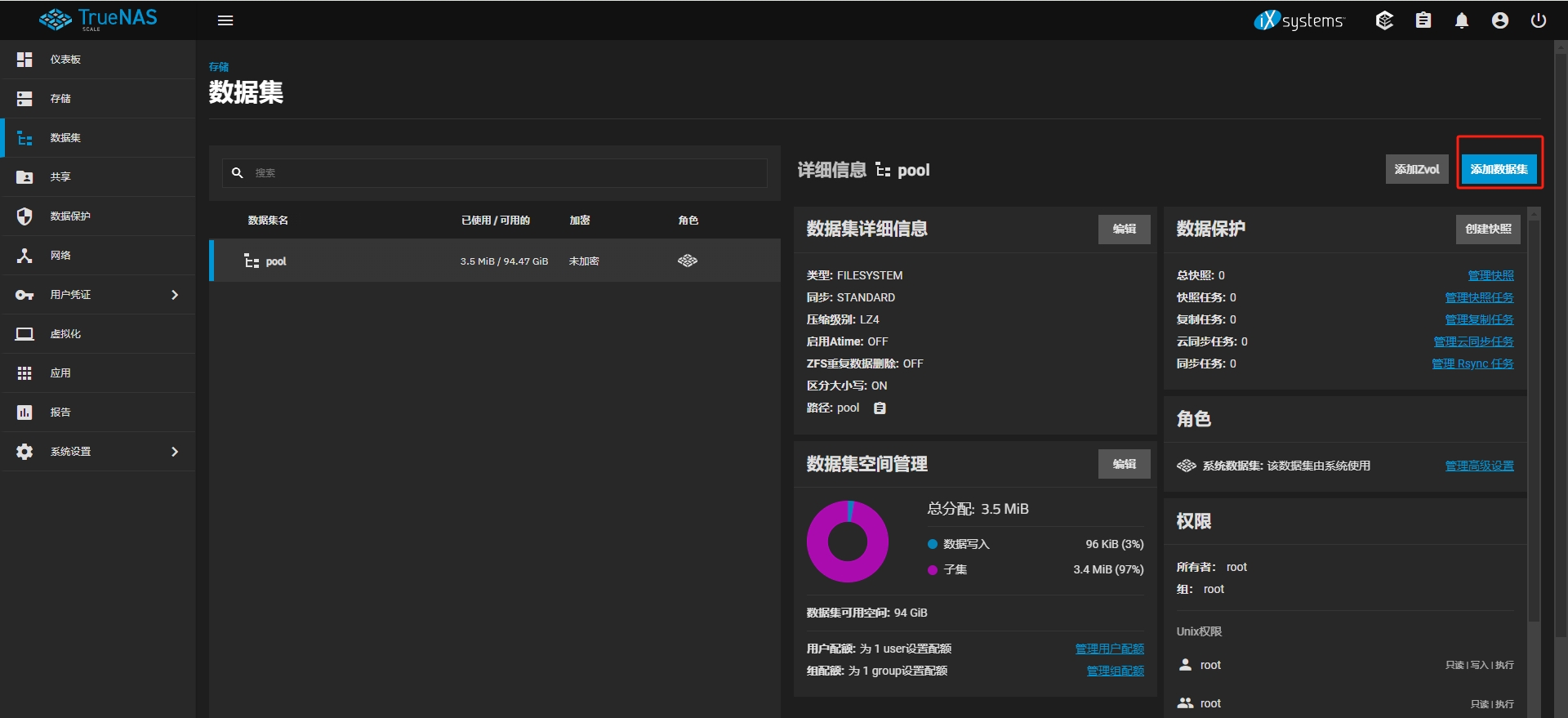Click the 添加数据集 button
Screen dimensions: 1568x718
[1499, 169]
